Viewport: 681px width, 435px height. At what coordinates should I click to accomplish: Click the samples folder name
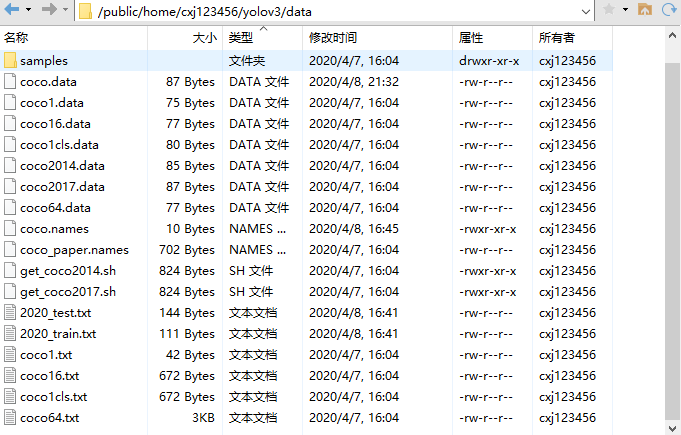click(44, 61)
